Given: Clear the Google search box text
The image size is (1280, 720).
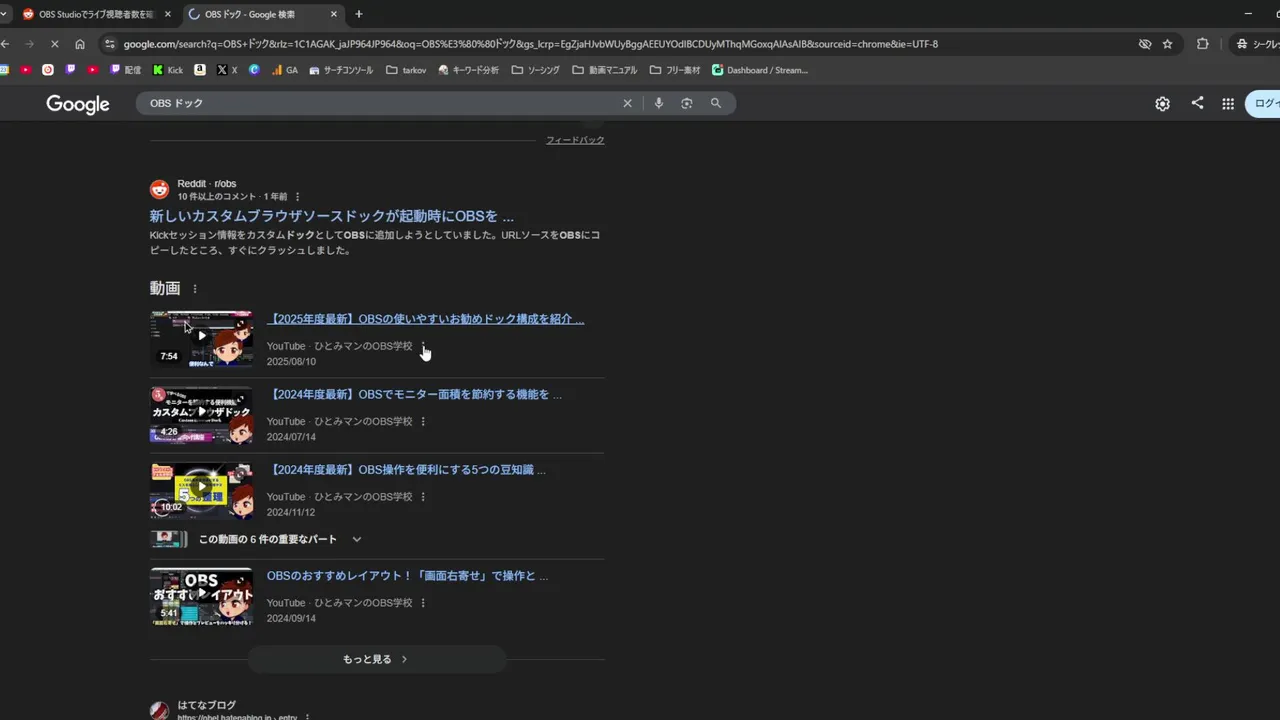Looking at the screenshot, I should 628,103.
